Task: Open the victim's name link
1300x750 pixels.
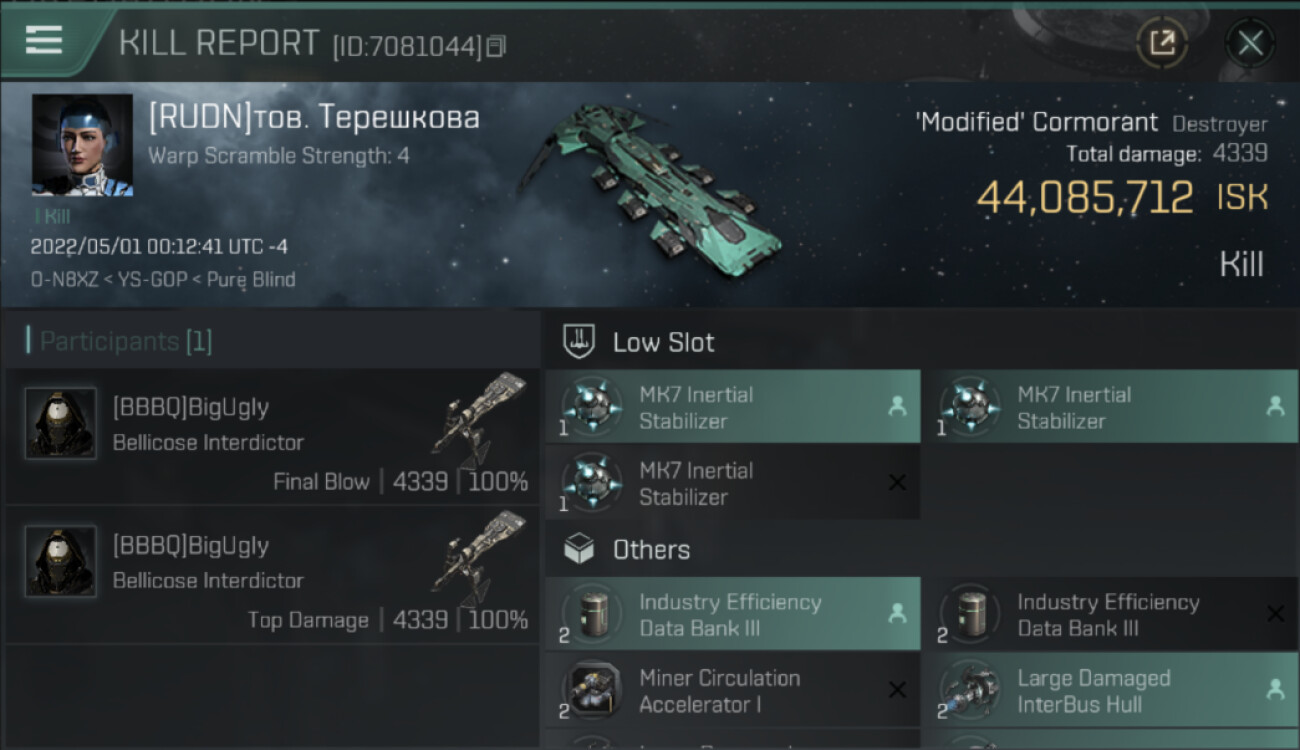Action: (x=314, y=118)
